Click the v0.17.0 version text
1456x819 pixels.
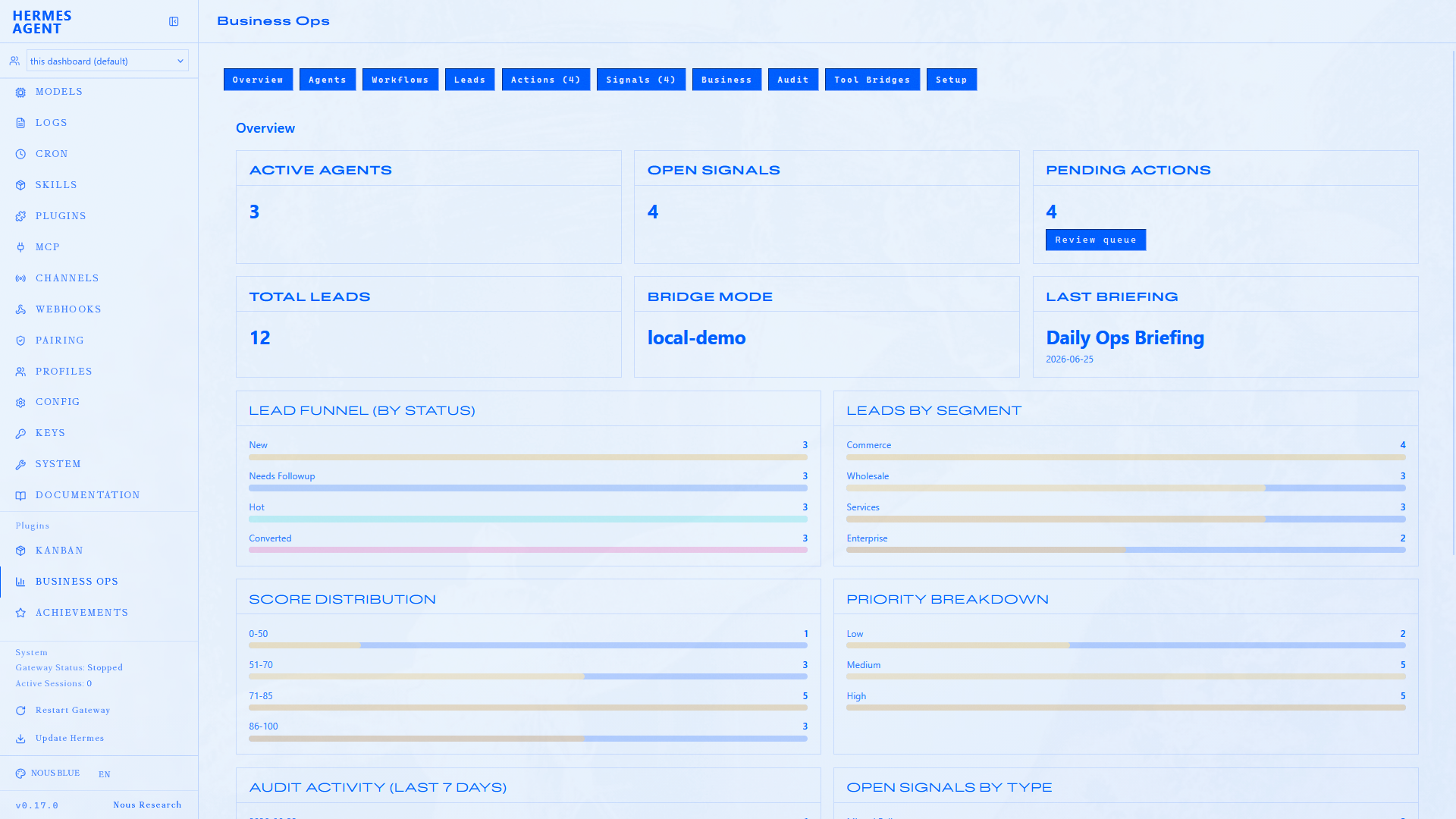[36, 805]
